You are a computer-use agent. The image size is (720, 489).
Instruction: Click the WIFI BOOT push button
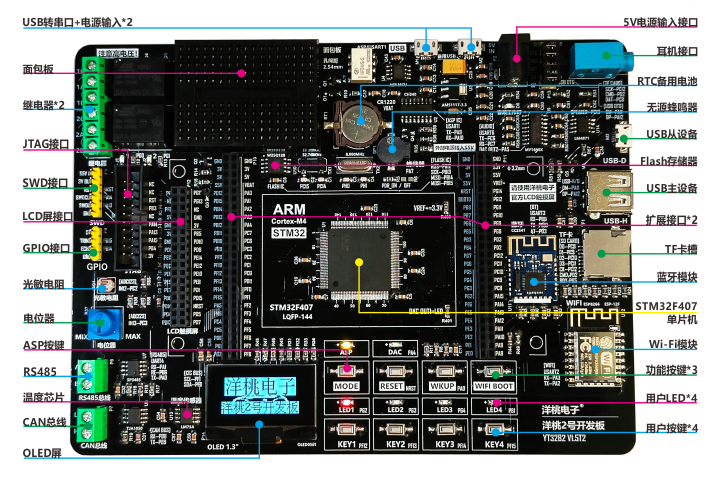coord(494,371)
